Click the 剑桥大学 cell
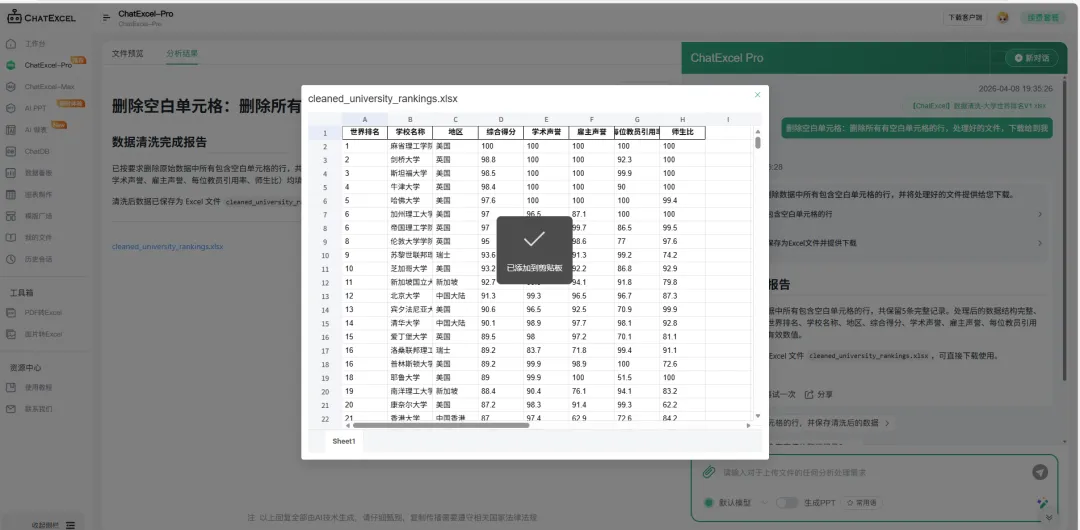 (410, 159)
